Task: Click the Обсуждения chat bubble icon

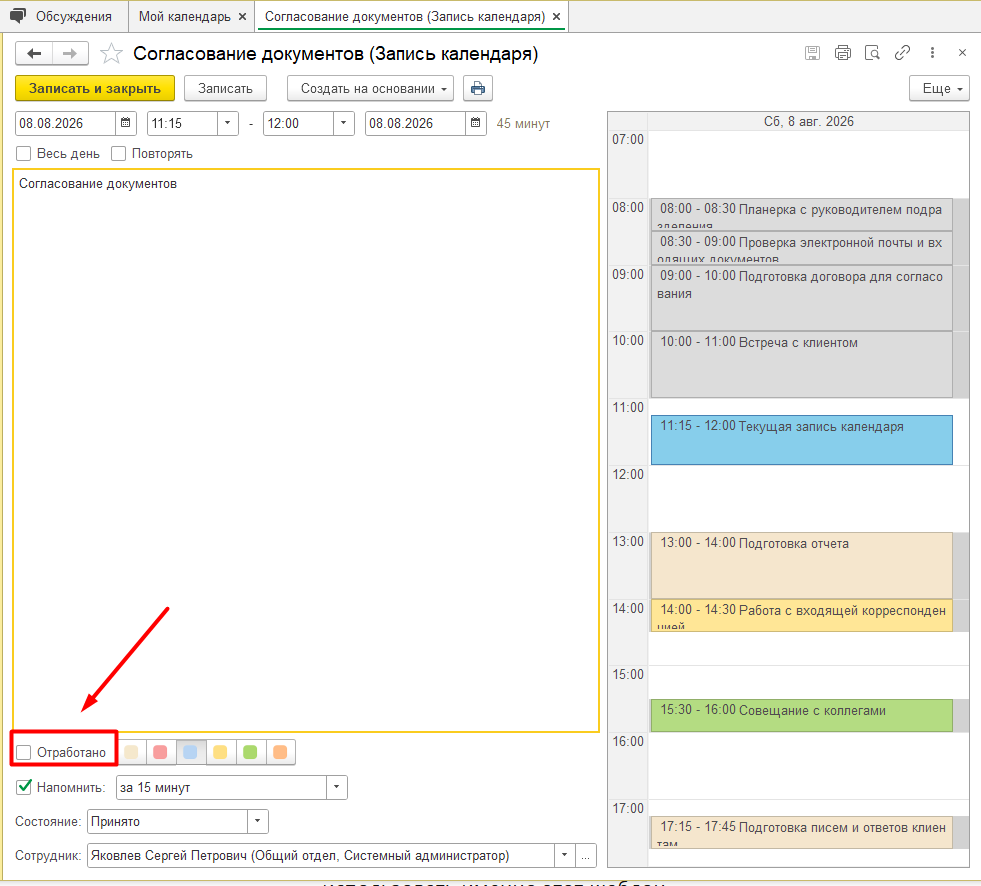Action: tap(18, 16)
